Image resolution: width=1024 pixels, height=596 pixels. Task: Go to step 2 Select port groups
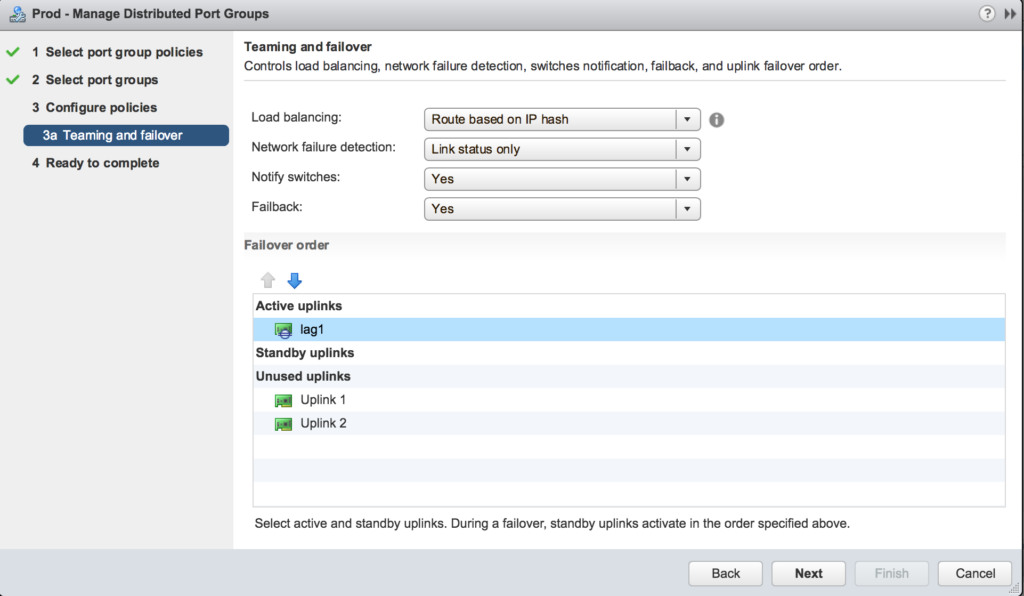(x=95, y=80)
